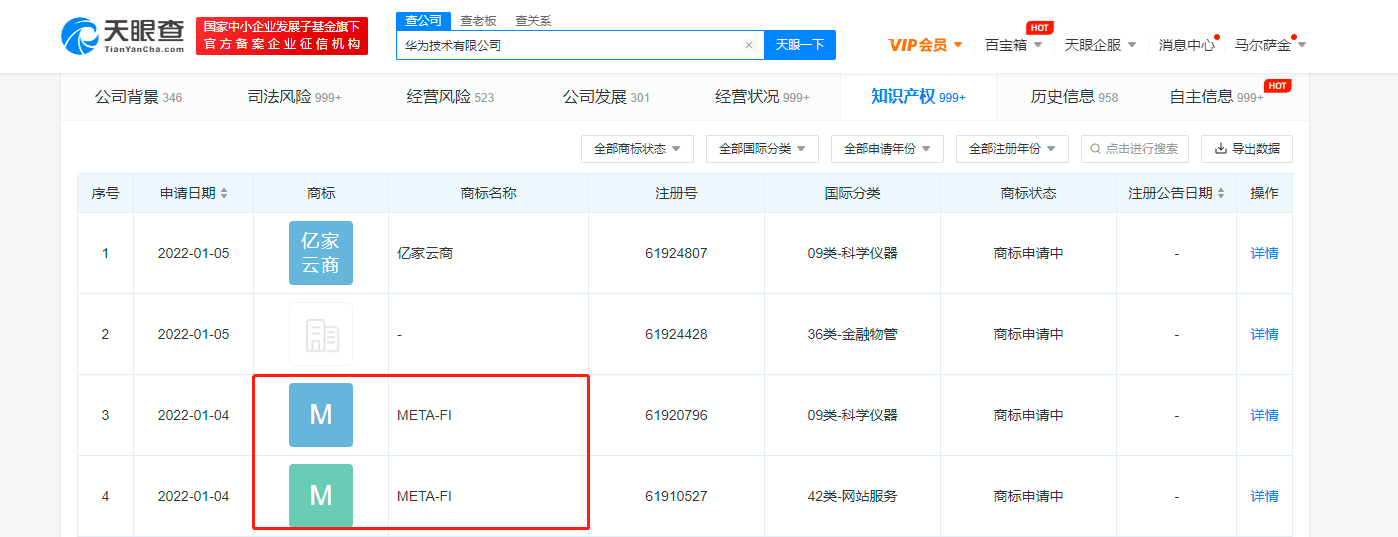Click the magnifier icon in table search
The height and width of the screenshot is (537, 1398).
pyautogui.click(x=1097, y=149)
